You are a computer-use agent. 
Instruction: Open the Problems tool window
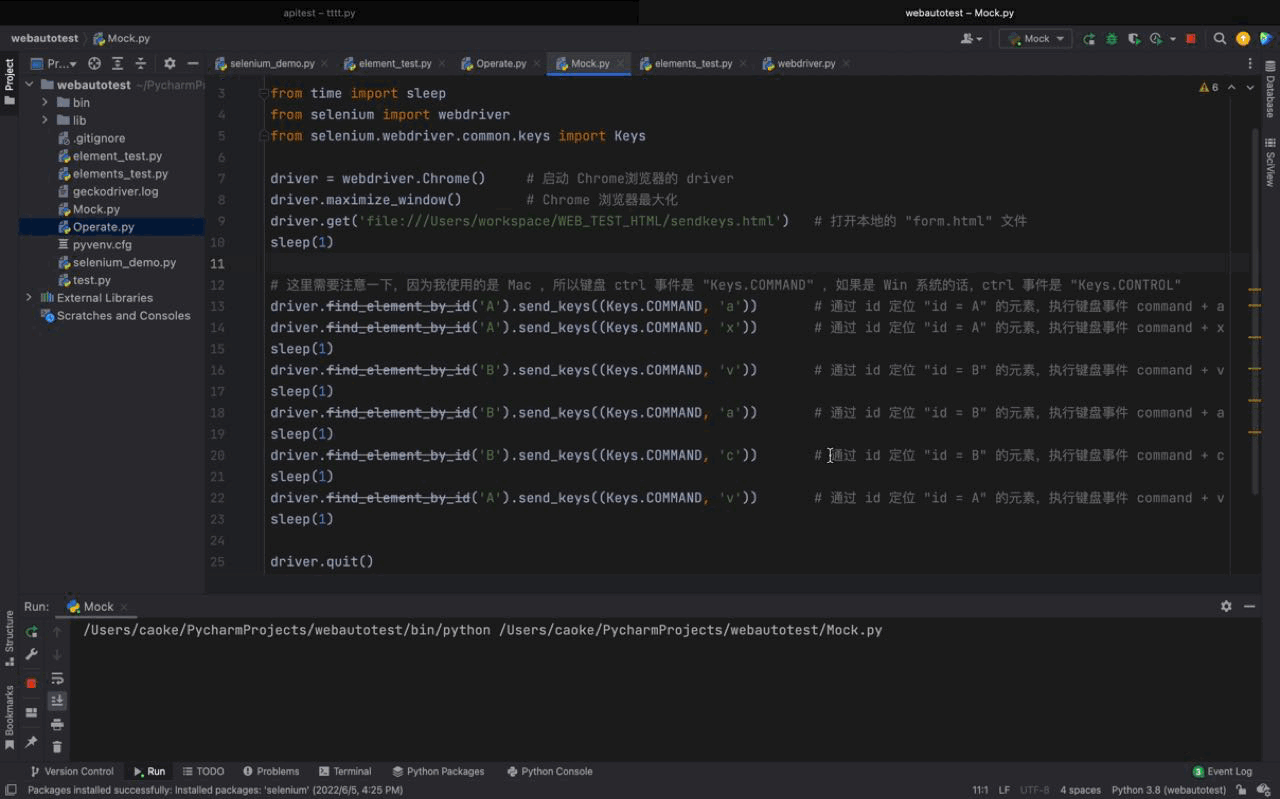pos(270,771)
